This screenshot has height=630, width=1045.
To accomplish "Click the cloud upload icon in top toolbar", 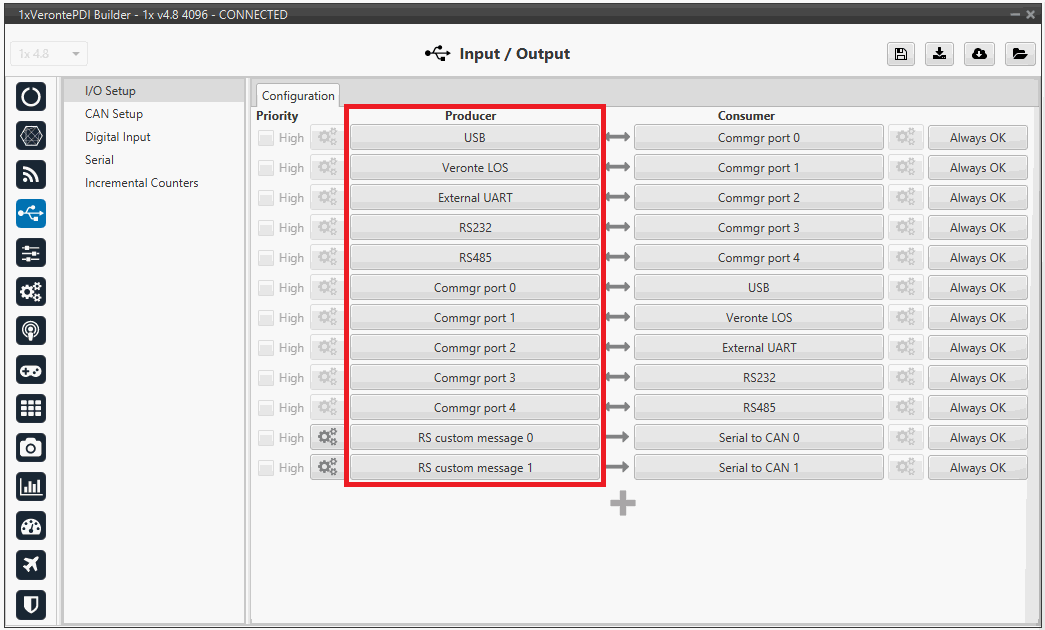I will pos(979,54).
